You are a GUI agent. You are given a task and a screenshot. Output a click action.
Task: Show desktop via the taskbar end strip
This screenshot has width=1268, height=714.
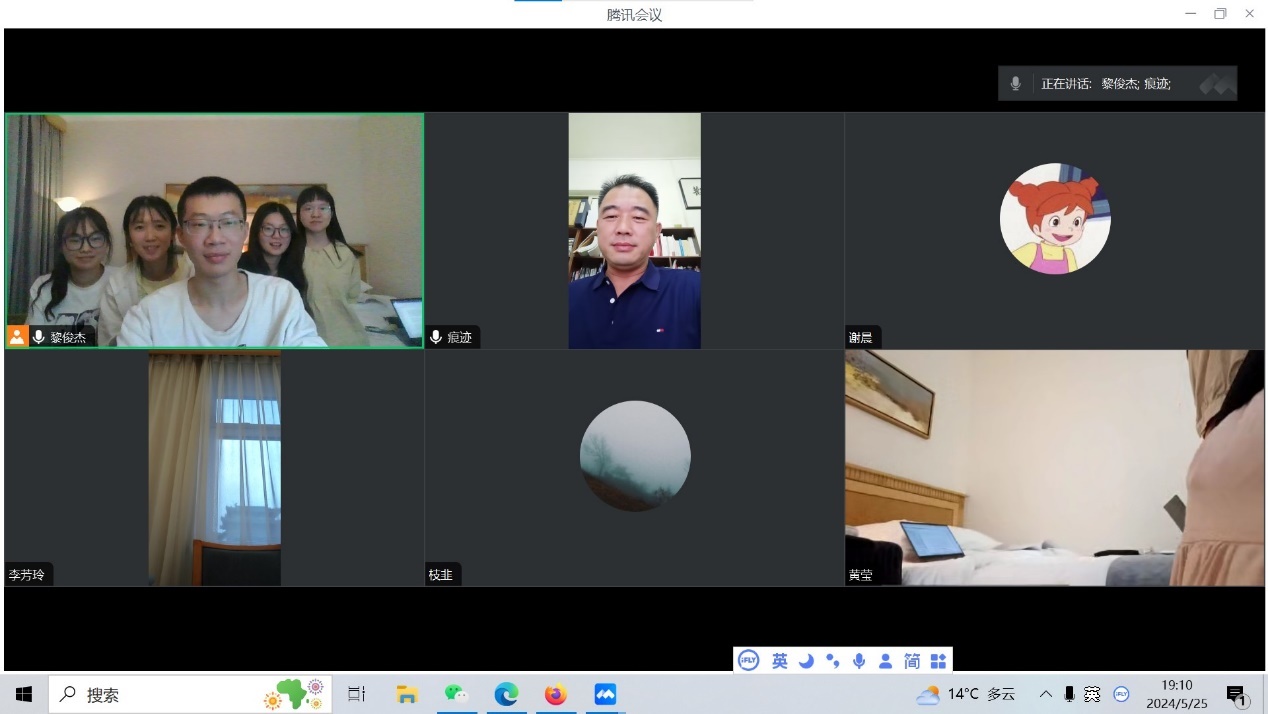click(x=1265, y=694)
